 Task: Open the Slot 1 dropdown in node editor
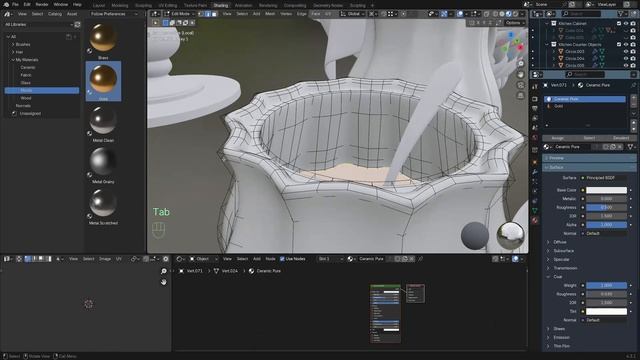point(330,259)
